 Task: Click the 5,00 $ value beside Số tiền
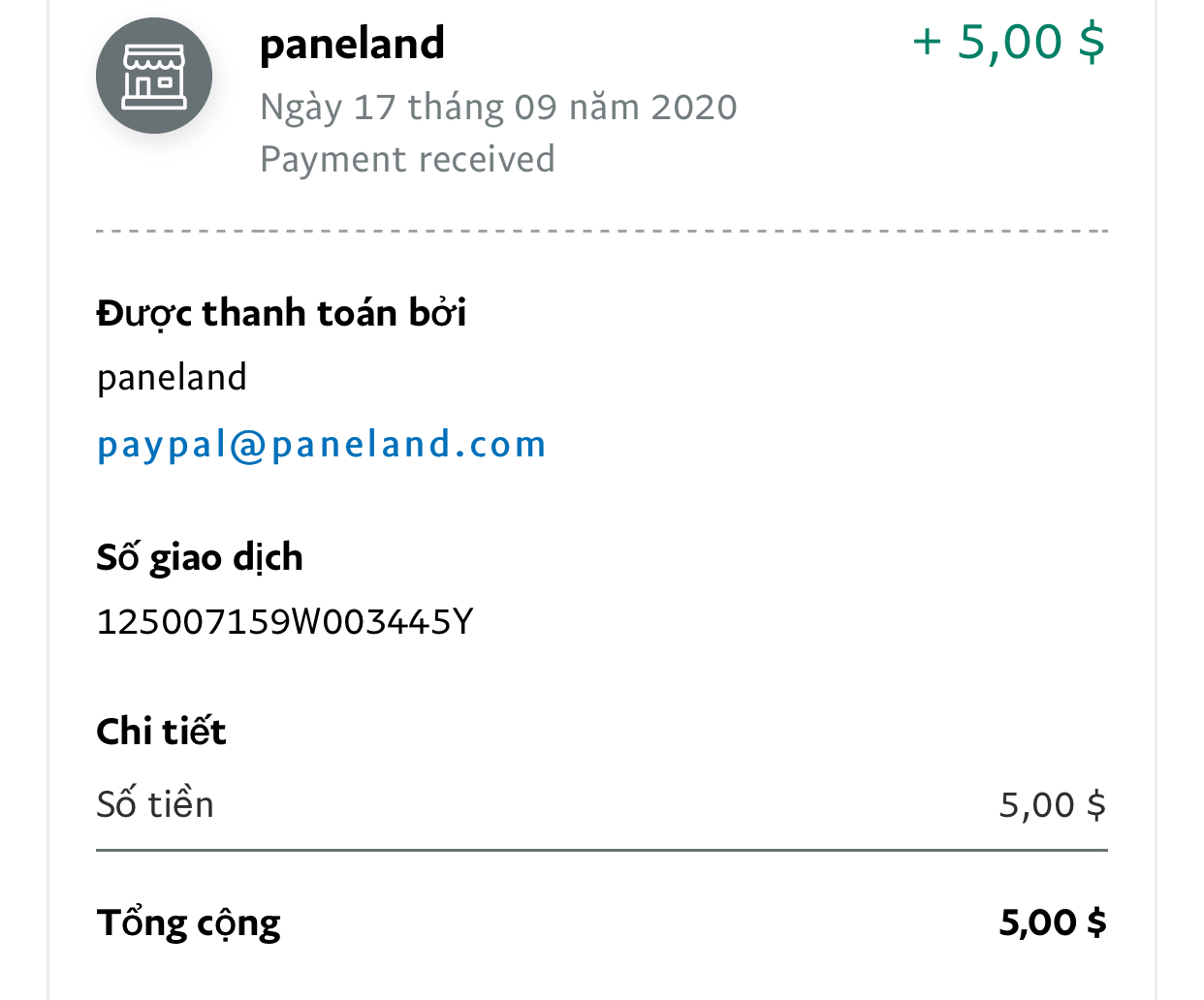click(1052, 804)
